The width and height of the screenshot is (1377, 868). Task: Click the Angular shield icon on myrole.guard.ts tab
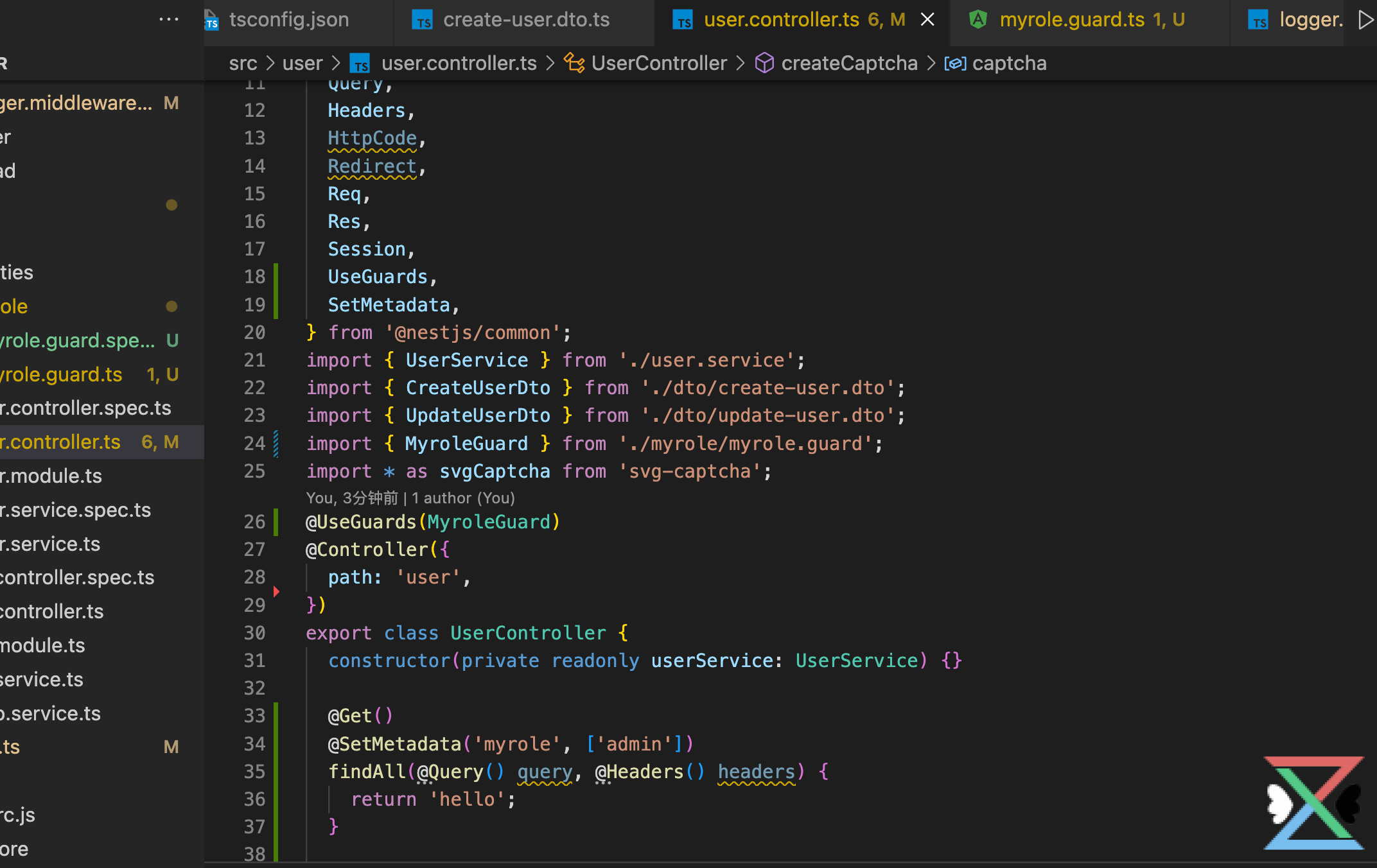pyautogui.click(x=978, y=20)
